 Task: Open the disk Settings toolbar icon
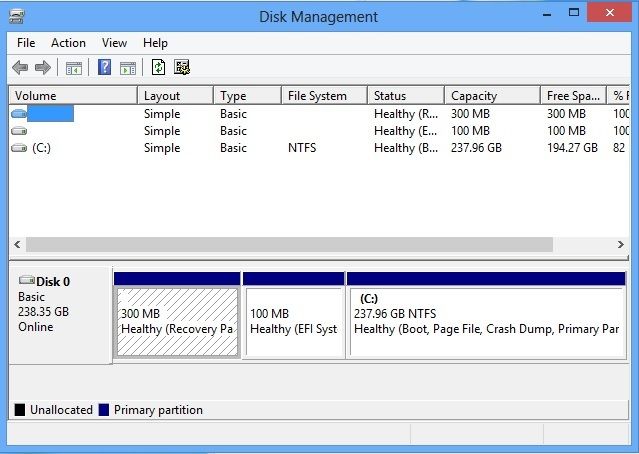[182, 68]
